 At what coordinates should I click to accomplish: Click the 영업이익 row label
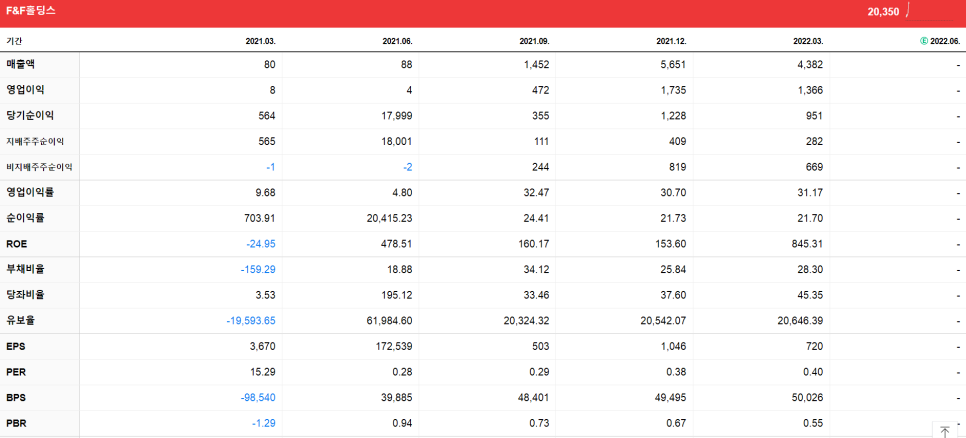(x=25, y=90)
